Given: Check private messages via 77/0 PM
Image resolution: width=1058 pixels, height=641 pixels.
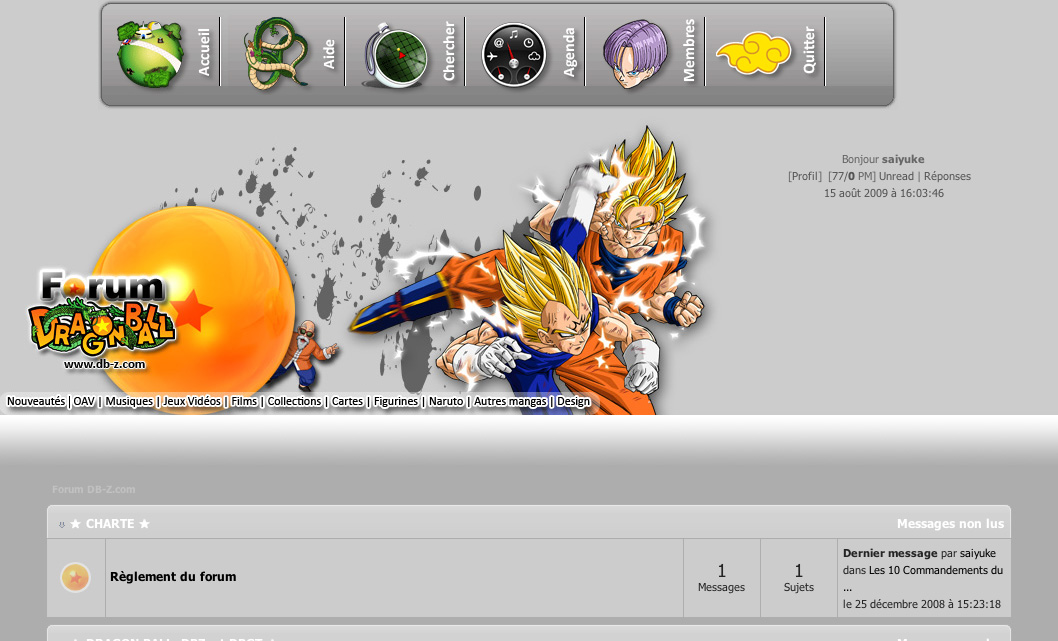Looking at the screenshot, I should coord(852,176).
